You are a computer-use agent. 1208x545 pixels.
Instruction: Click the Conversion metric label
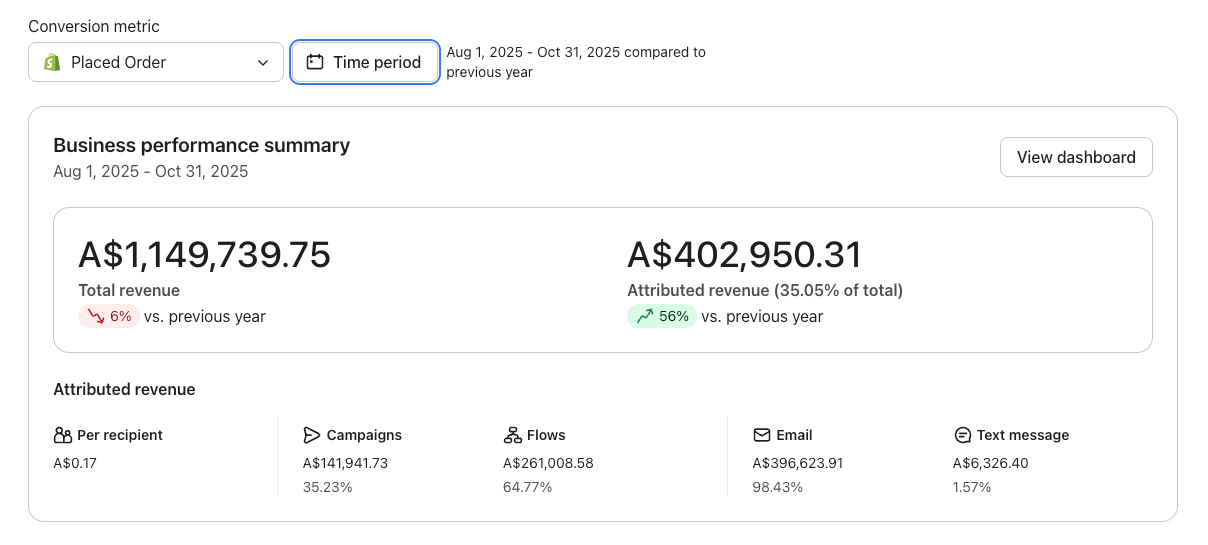[x=94, y=26]
